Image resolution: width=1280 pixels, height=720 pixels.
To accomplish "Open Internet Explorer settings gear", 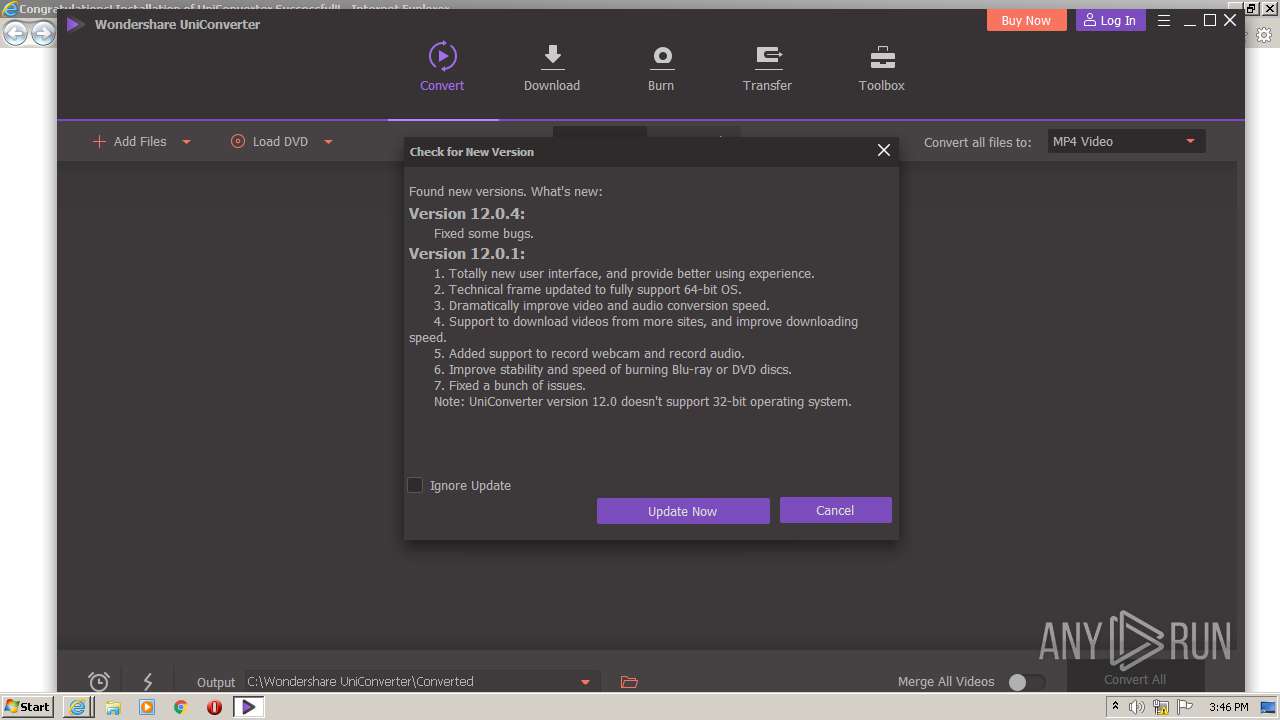I will tap(1263, 34).
